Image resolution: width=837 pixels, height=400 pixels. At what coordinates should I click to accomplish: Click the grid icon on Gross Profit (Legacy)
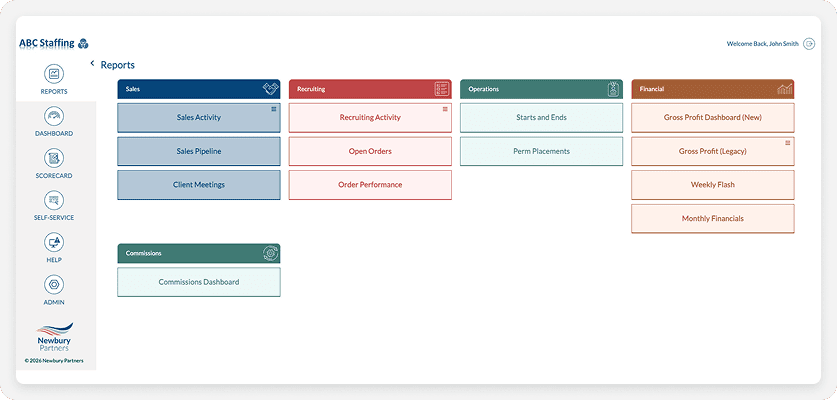pos(787,143)
